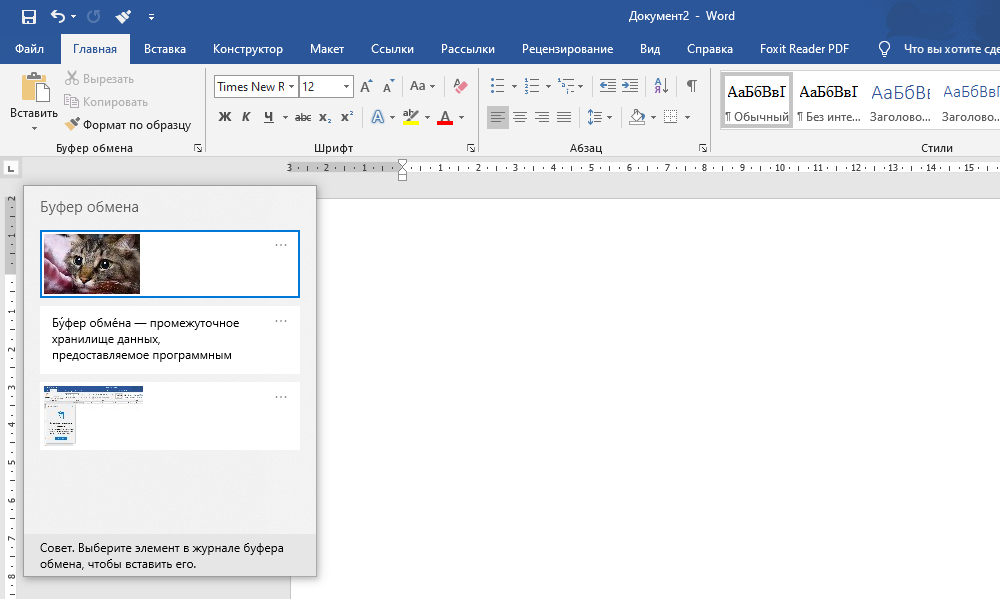Click the Format Painter (Формат по образцу) button
Viewport: 1000px width, 599px height.
[127, 125]
